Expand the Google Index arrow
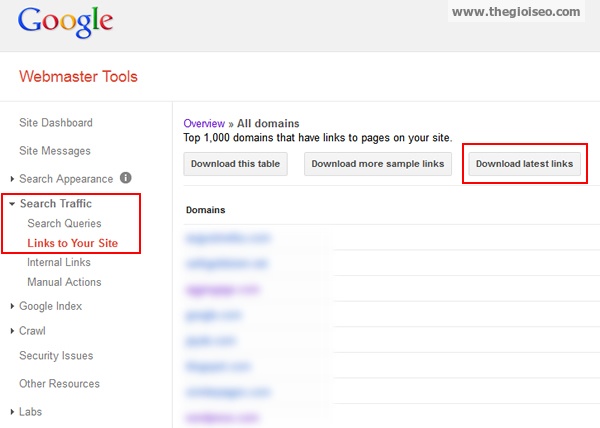 [12, 306]
